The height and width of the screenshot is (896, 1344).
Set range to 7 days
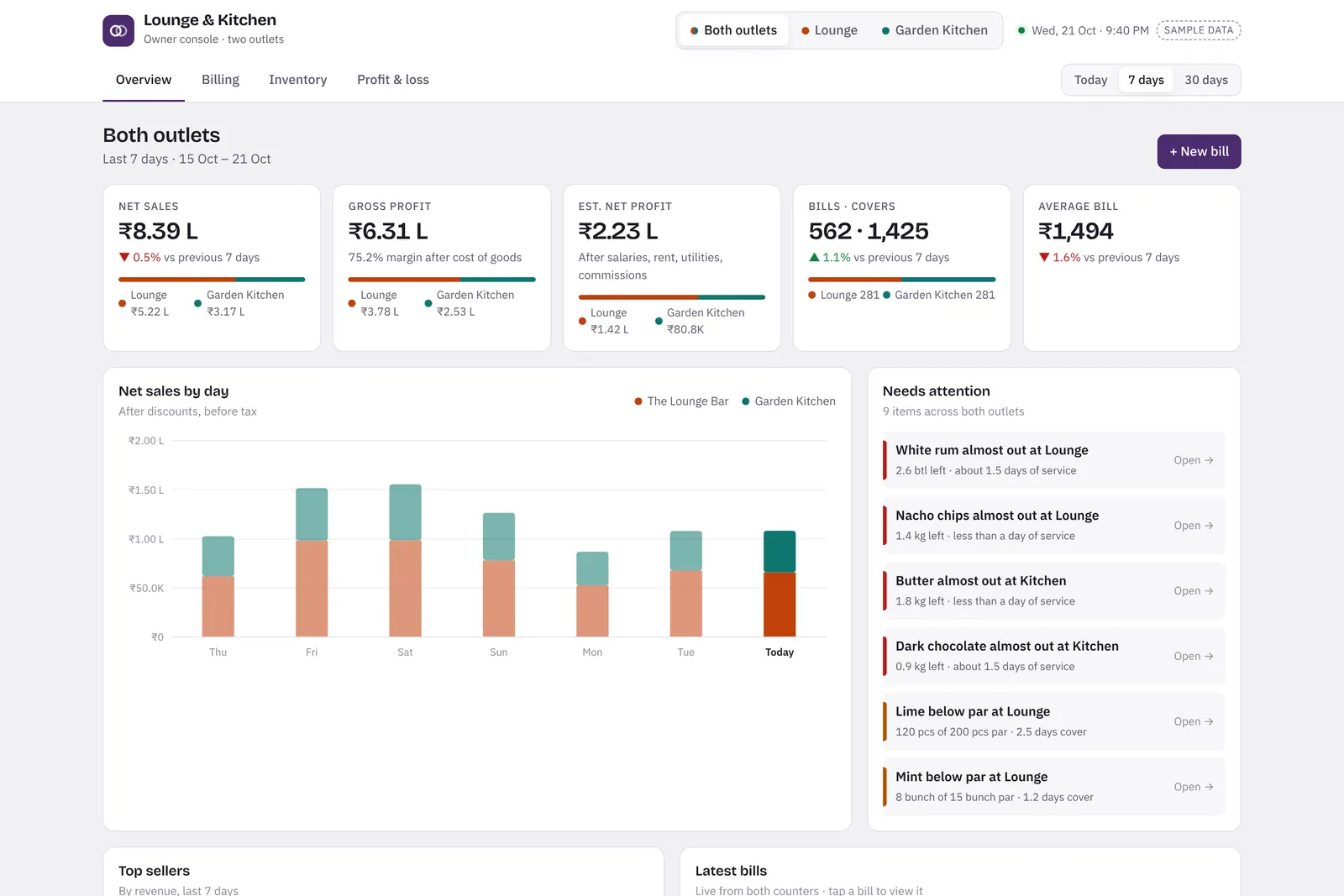click(x=1146, y=80)
